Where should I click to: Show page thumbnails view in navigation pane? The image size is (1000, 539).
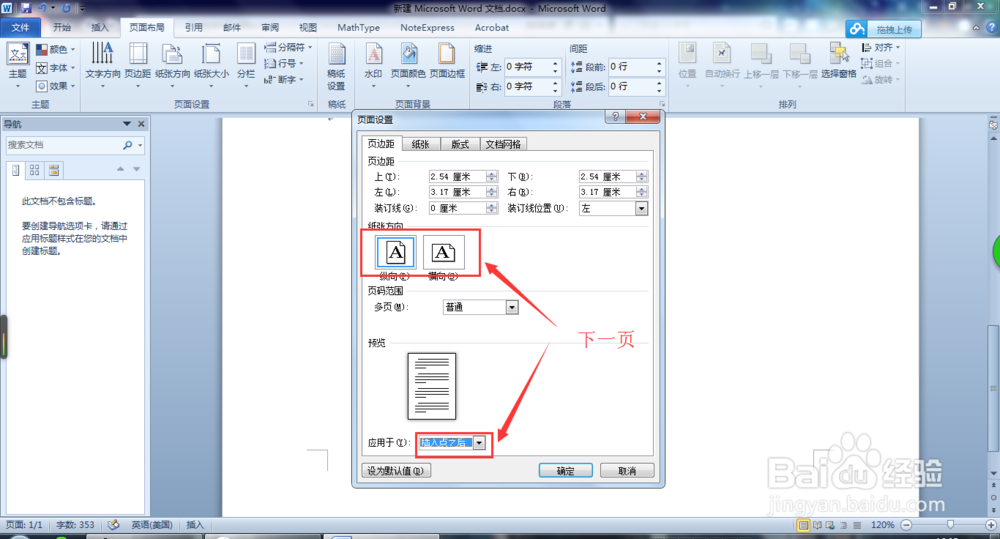34,170
